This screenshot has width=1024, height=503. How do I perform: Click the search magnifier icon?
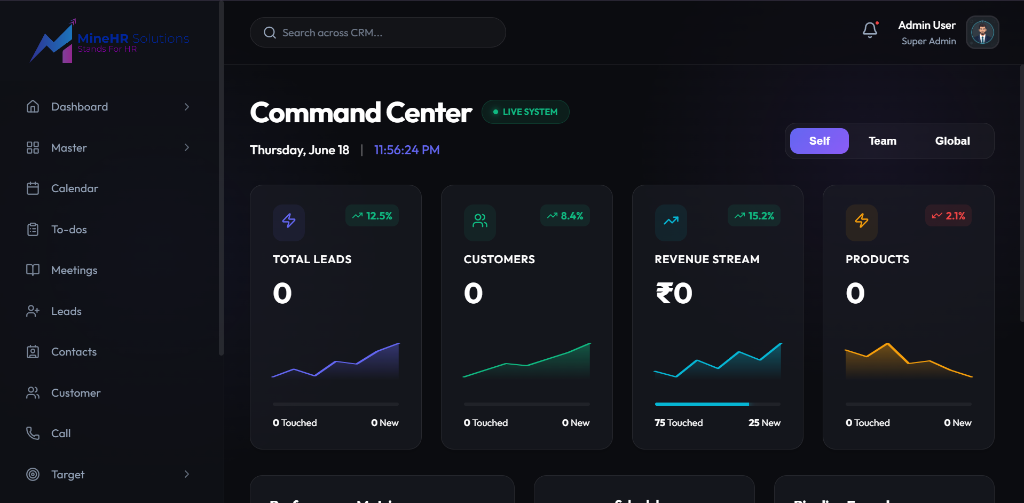click(x=269, y=33)
